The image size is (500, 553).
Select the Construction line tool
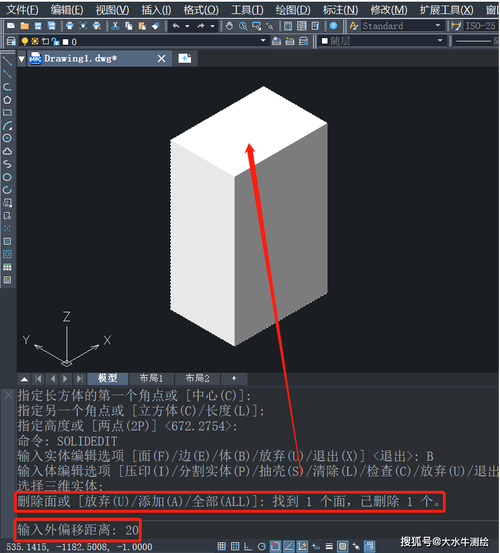click(7, 74)
